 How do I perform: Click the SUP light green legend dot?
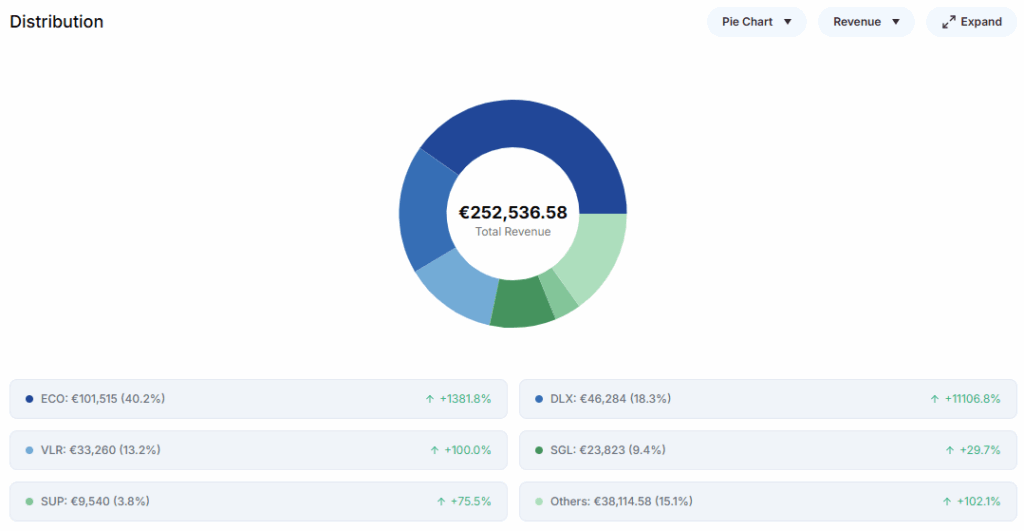click(29, 501)
